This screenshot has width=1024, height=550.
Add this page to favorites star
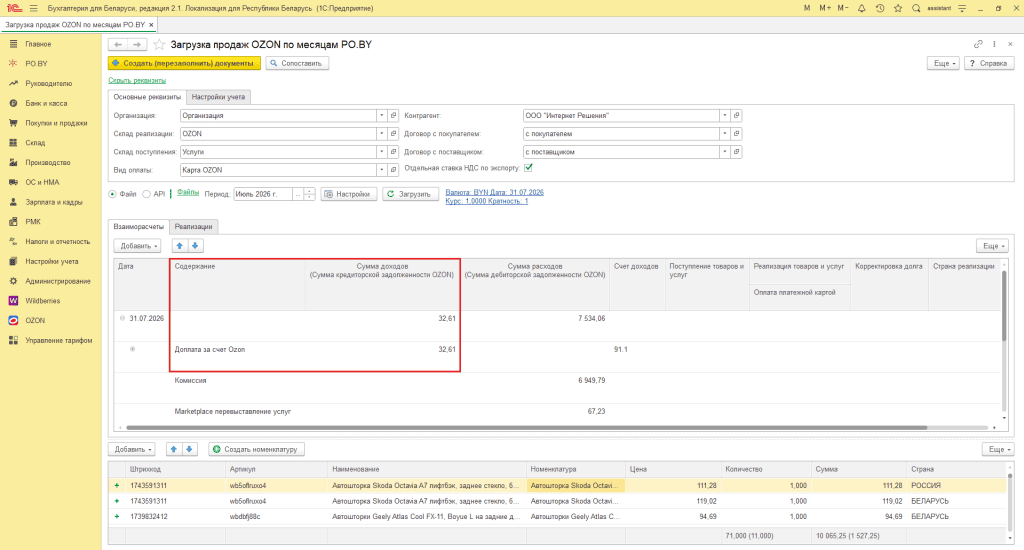[159, 44]
